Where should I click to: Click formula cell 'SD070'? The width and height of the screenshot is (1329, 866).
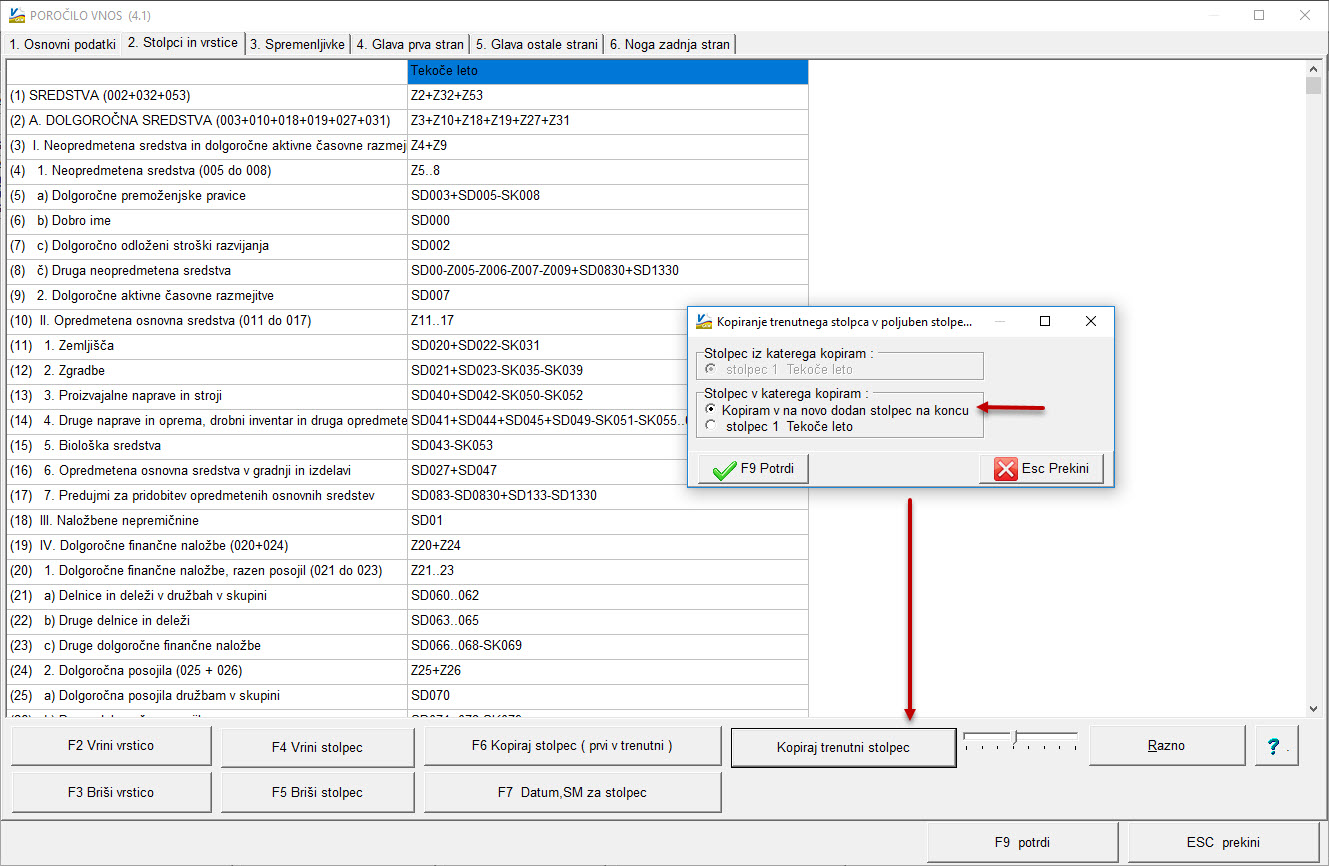click(x=608, y=696)
